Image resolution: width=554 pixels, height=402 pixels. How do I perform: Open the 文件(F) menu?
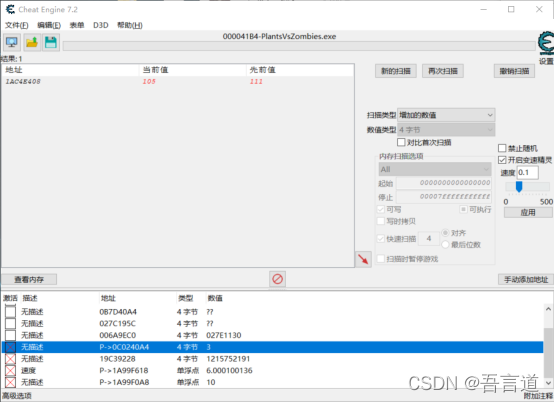coord(17,25)
